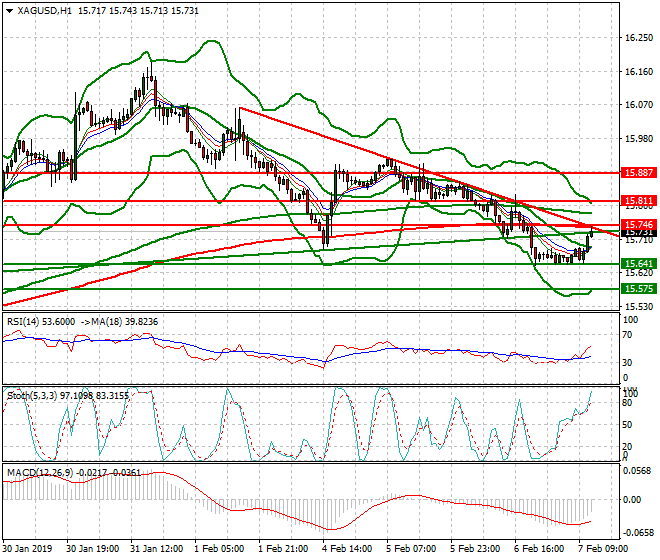This screenshot has width=660, height=560.
Task: Click the Stoch(5,3,3) indicator label
Action: pos(29,396)
